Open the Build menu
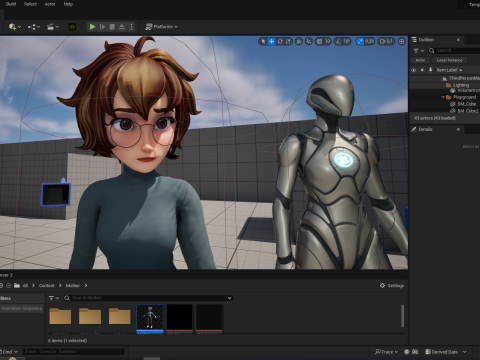 click(x=11, y=4)
